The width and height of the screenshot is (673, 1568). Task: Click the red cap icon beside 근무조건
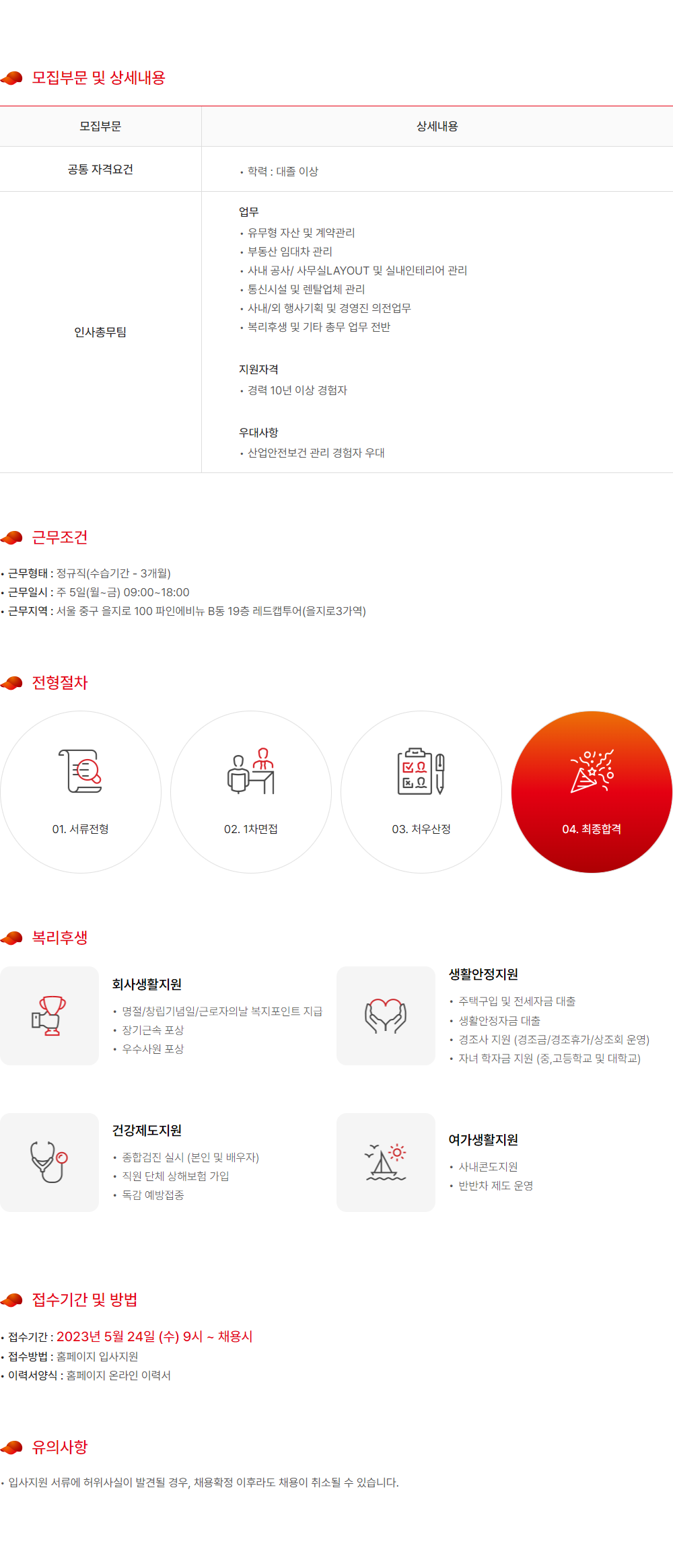coord(12,538)
